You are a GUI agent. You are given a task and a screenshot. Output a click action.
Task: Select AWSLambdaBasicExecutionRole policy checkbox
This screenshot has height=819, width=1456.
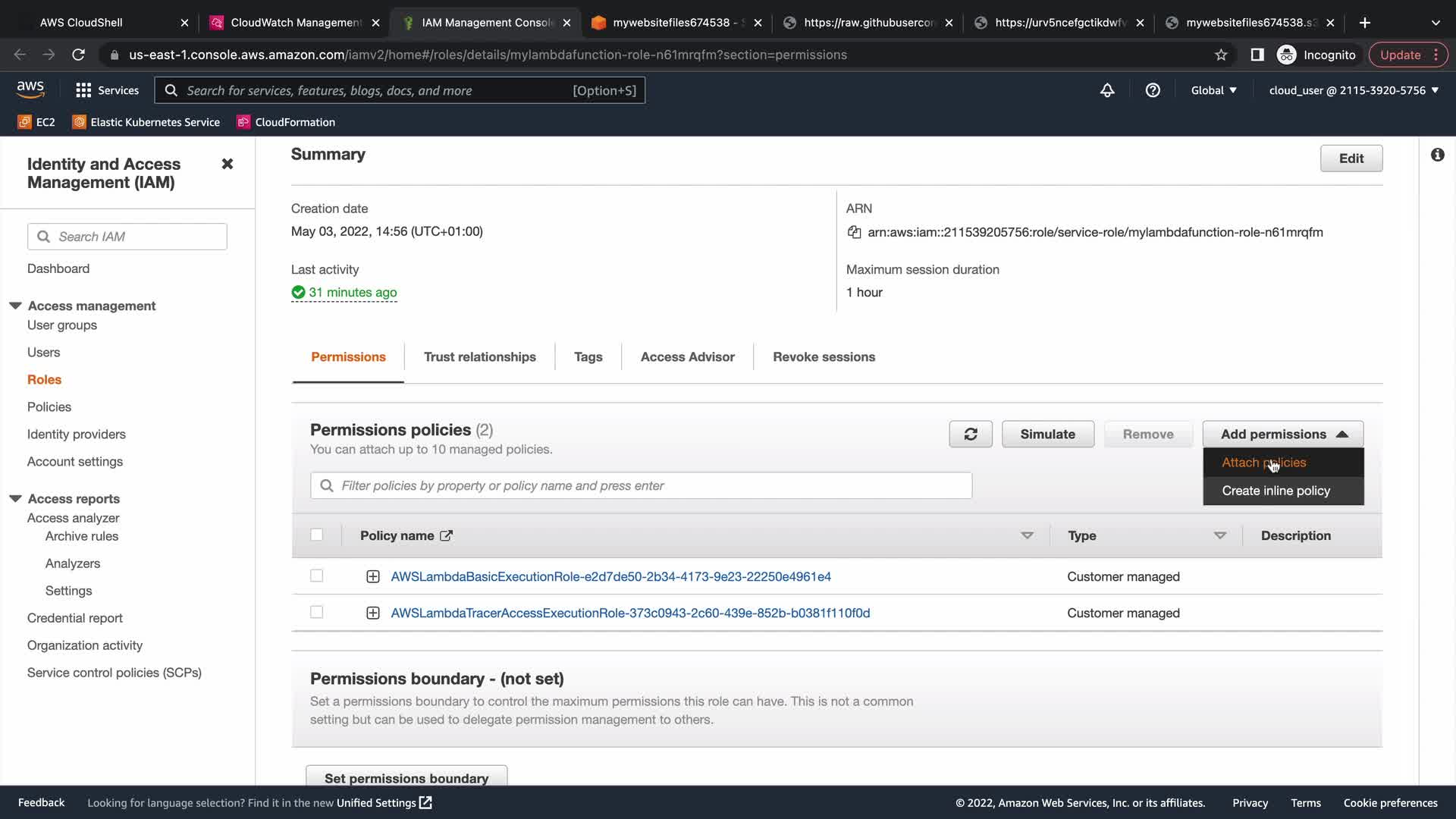pyautogui.click(x=316, y=576)
